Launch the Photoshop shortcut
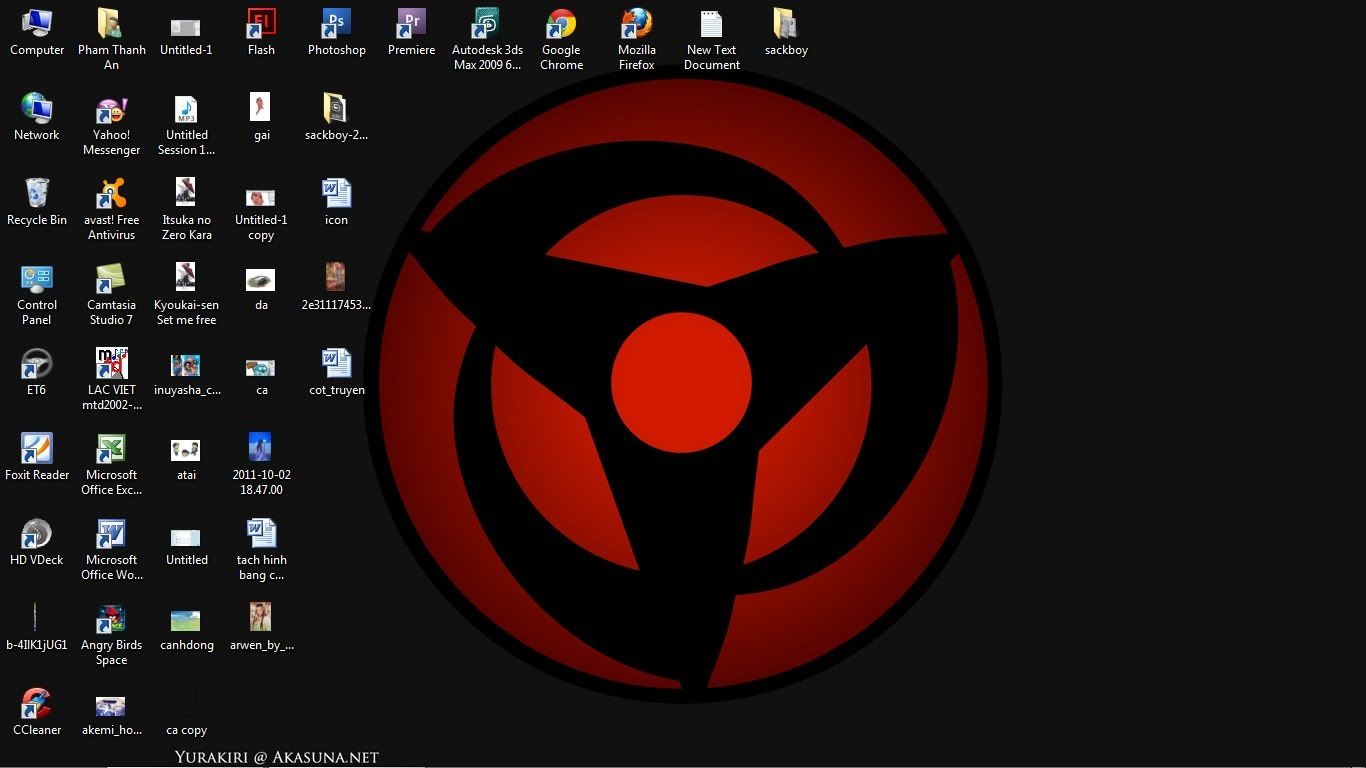1366x768 pixels. coord(336,32)
